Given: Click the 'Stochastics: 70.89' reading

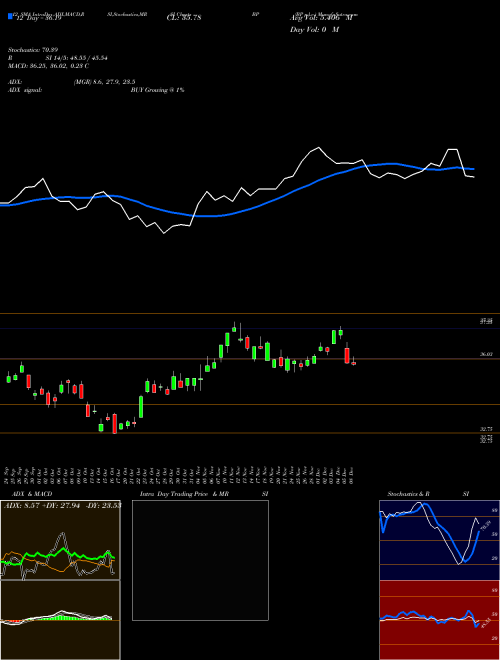Looking at the screenshot, I should [x=33, y=50].
